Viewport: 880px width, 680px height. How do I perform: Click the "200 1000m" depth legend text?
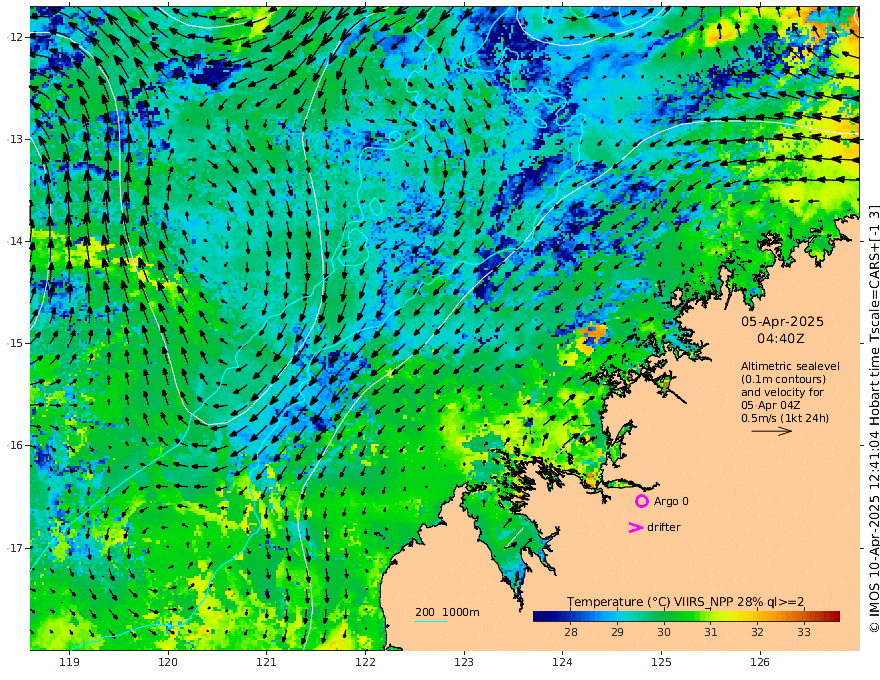(x=447, y=612)
